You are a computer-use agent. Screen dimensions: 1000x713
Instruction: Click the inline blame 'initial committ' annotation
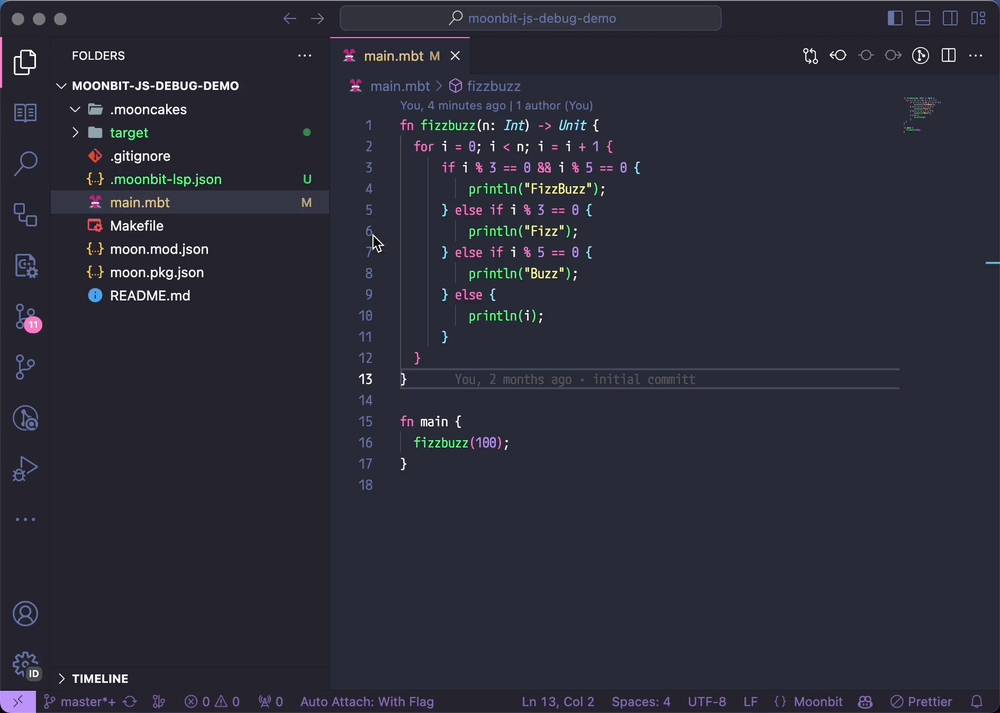[575, 379]
